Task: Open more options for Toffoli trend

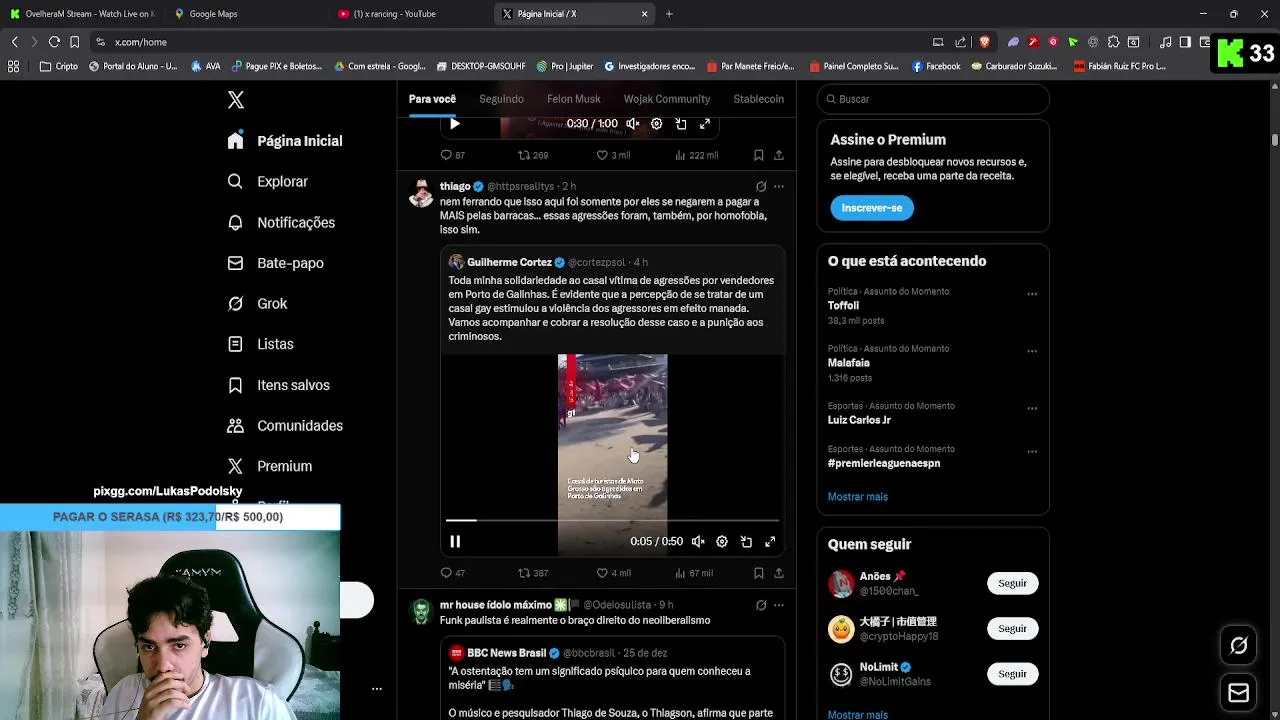Action: 1032,294
